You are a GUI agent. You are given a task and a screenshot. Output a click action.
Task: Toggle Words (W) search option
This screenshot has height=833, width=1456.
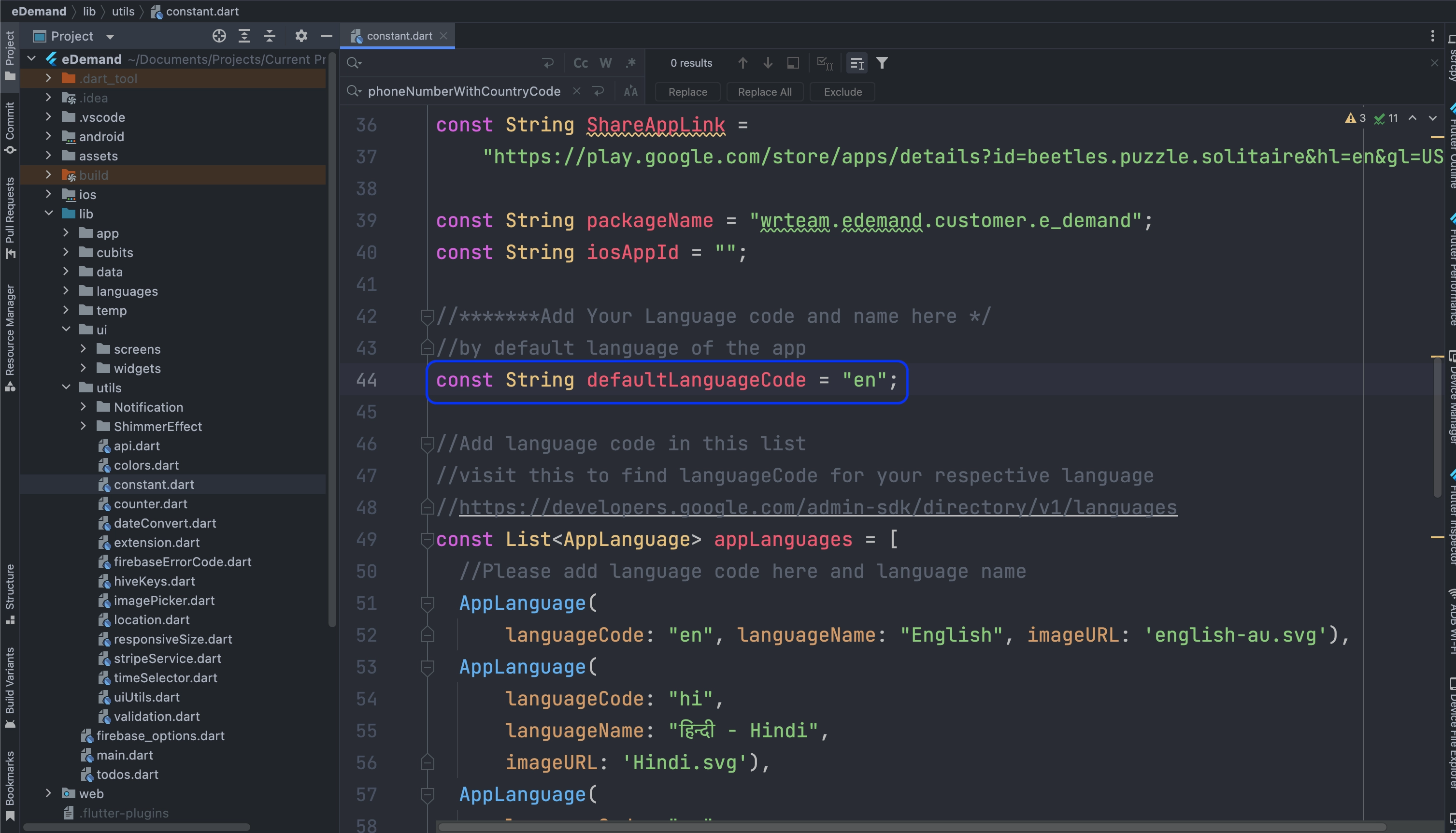point(606,63)
